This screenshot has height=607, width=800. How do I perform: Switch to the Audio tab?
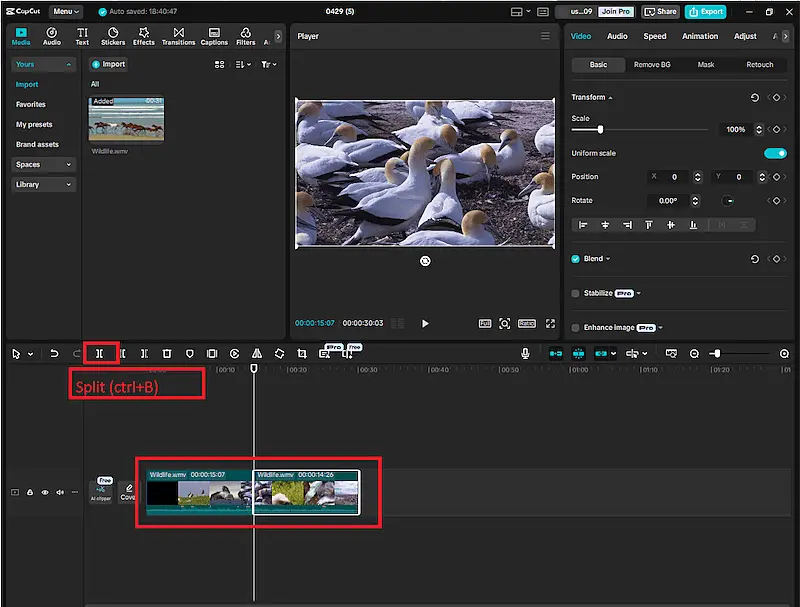click(x=617, y=35)
